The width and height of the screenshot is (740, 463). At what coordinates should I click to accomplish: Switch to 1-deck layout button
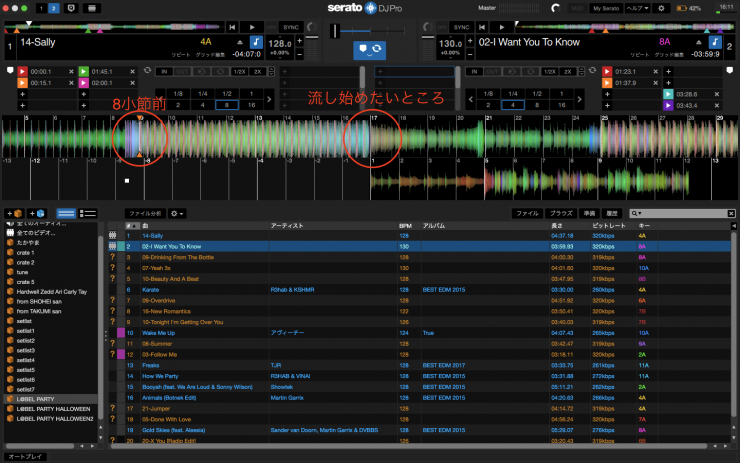[x=42, y=8]
